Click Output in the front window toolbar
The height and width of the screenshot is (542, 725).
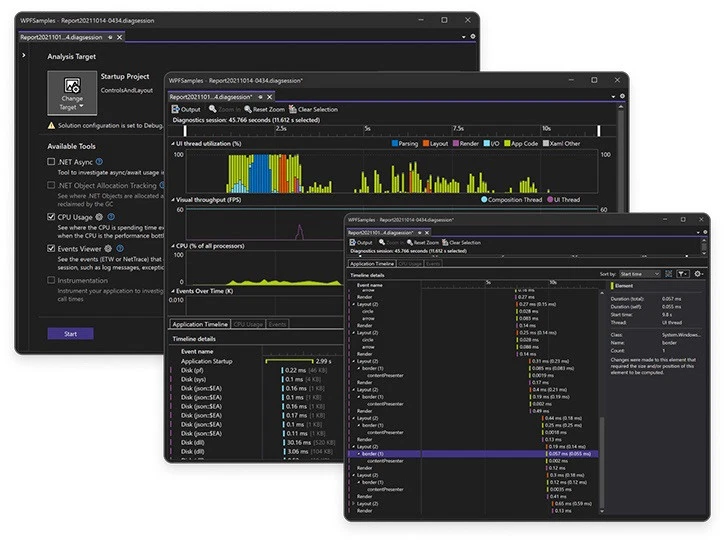[x=361, y=242]
